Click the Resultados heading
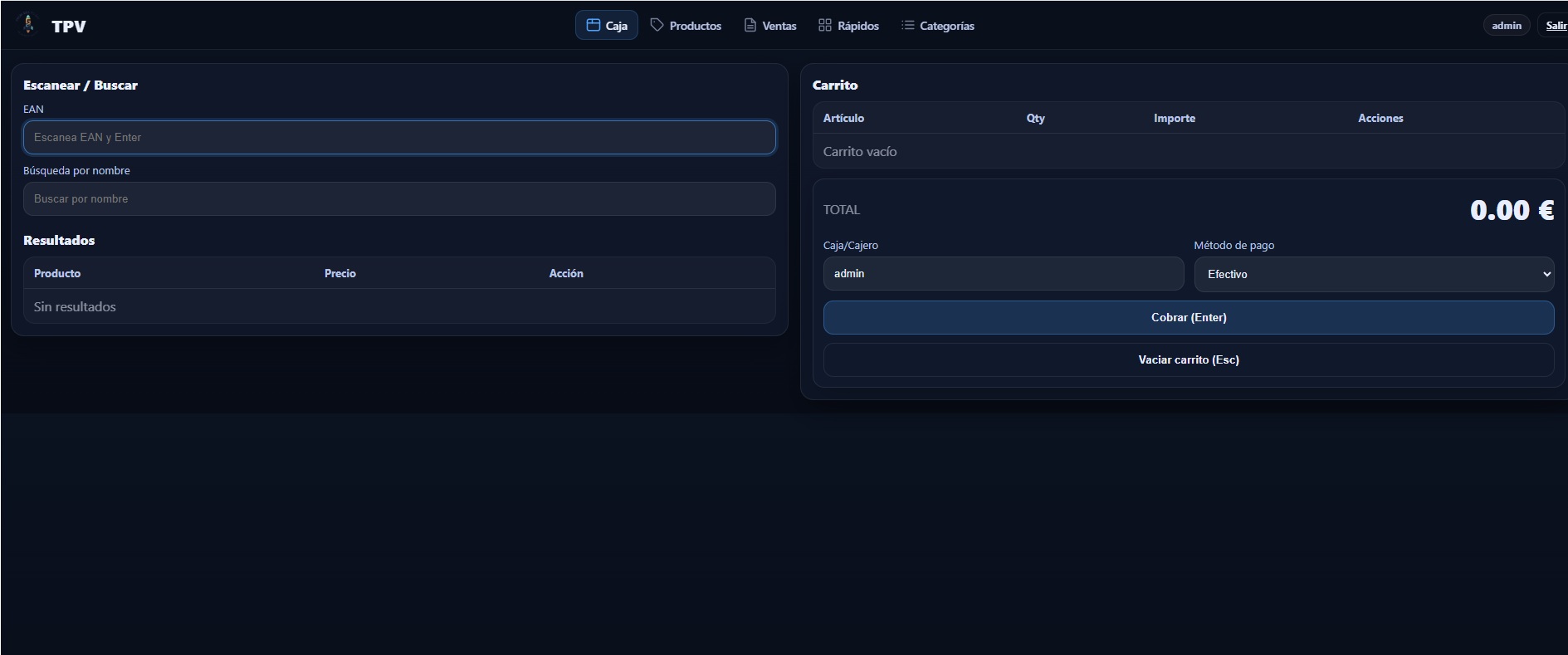This screenshot has height=655, width=1568. (59, 240)
